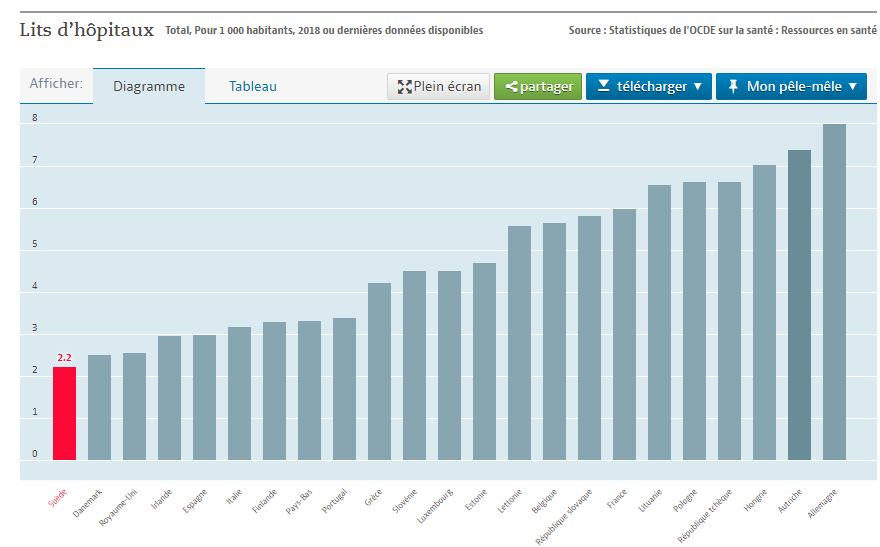Click the Lits d'hôpitaux chart title
The width and height of the screenshot is (880, 547).
87,30
